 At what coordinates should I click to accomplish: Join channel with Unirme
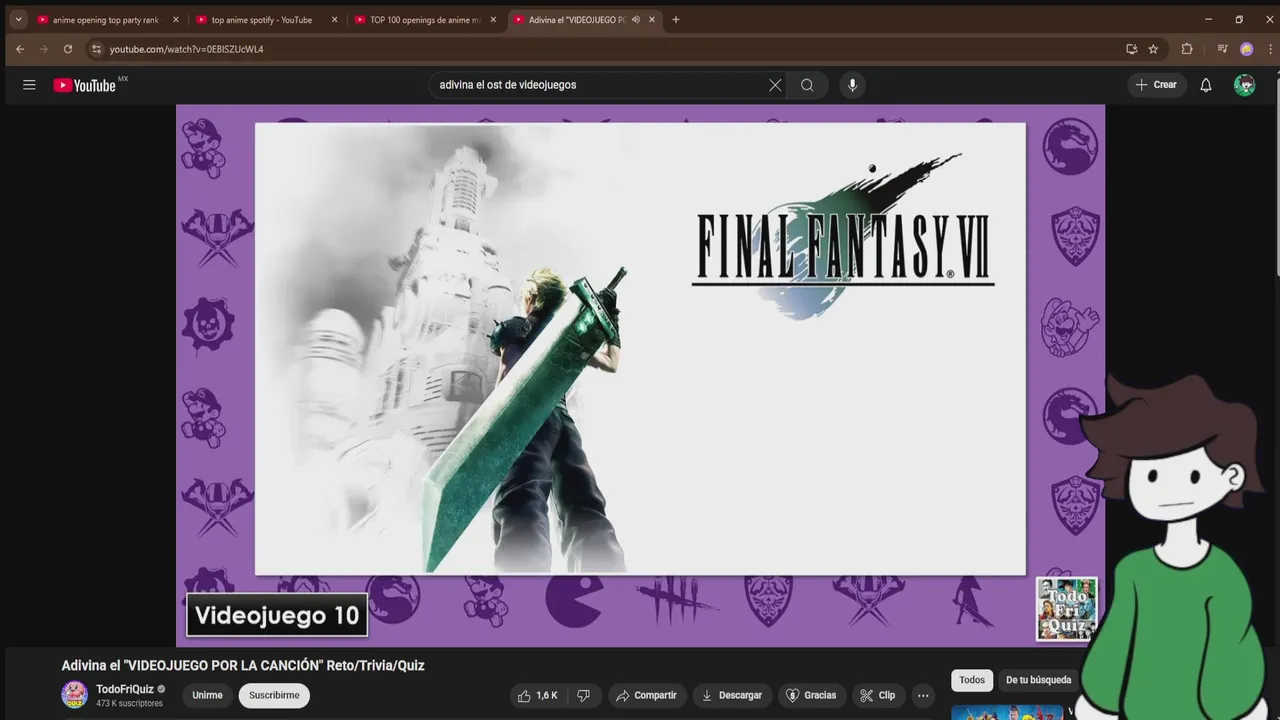coord(207,695)
